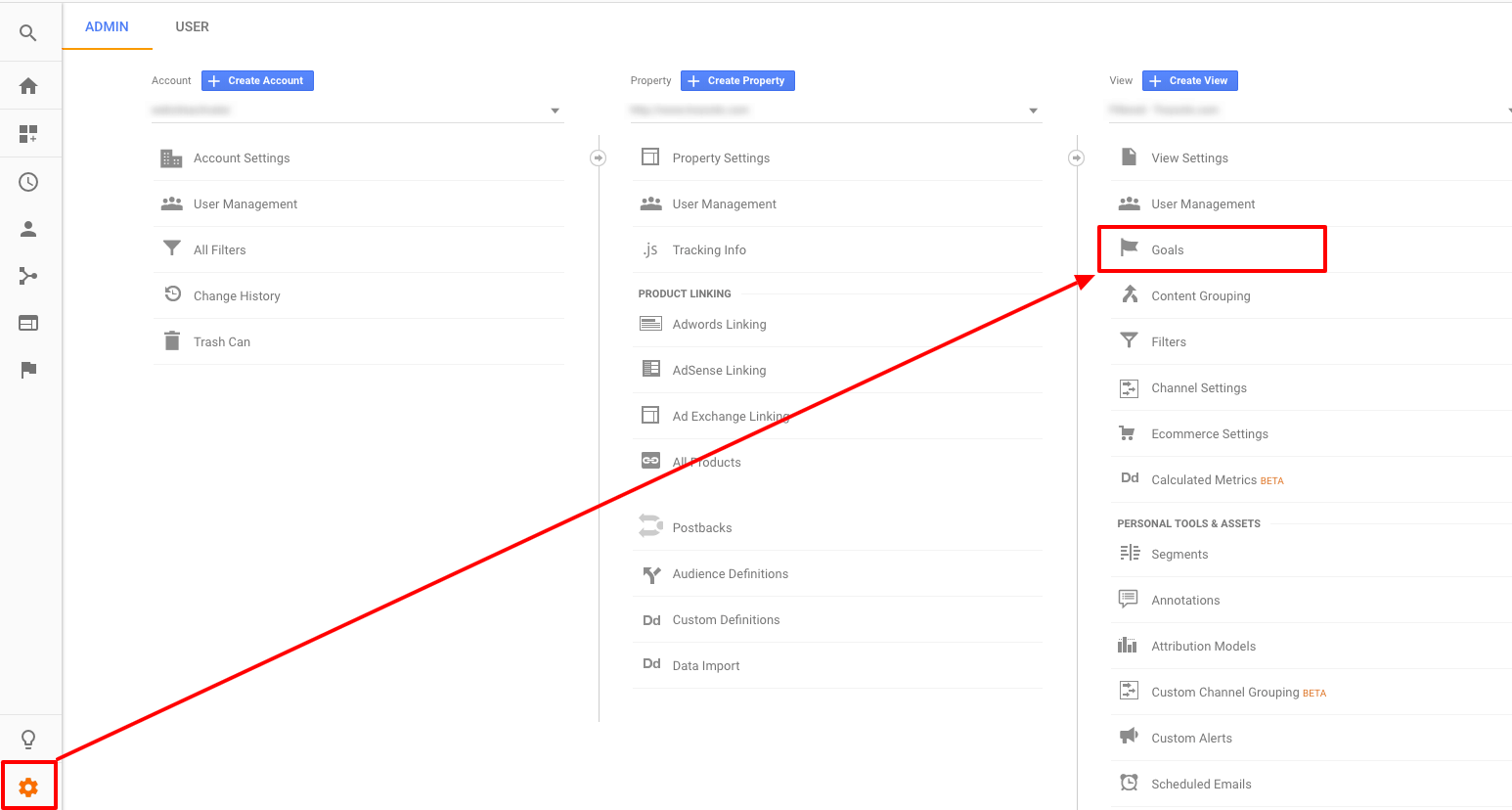Open Audience reports via the person icon
This screenshot has width=1512, height=810.
tap(29, 228)
